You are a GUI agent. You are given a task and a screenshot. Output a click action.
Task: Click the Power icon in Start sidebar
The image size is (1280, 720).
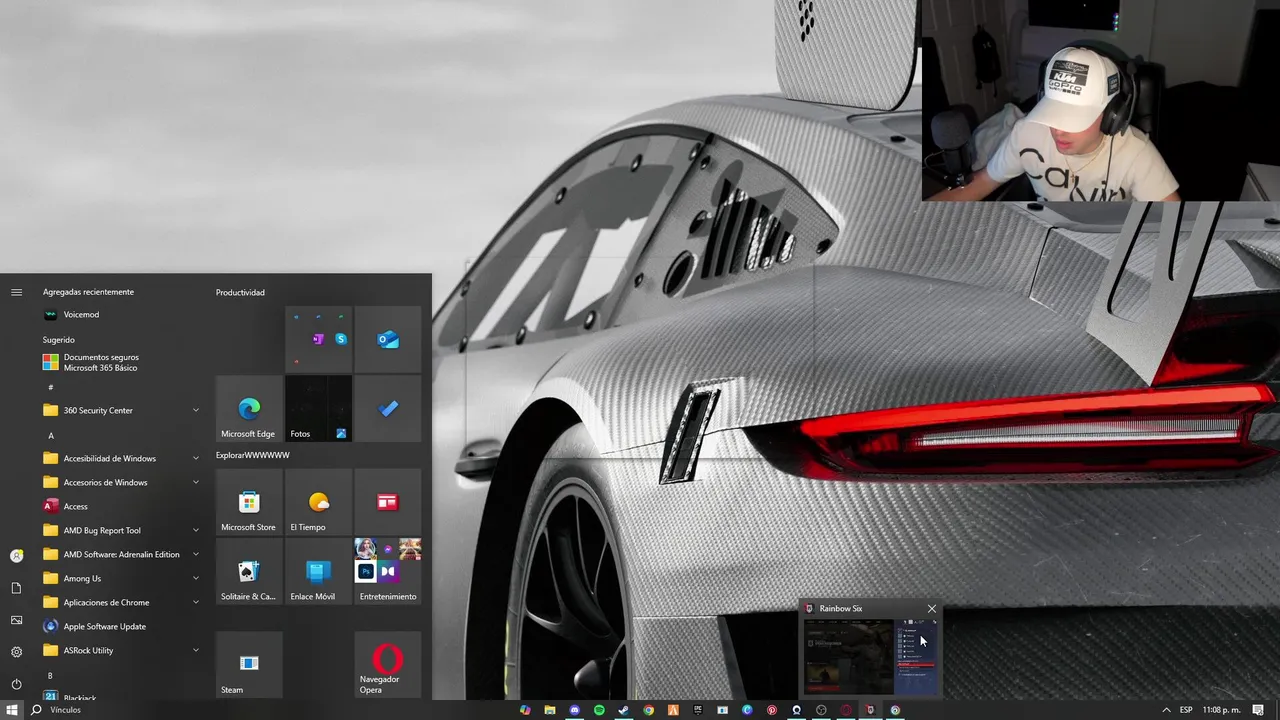coord(16,684)
